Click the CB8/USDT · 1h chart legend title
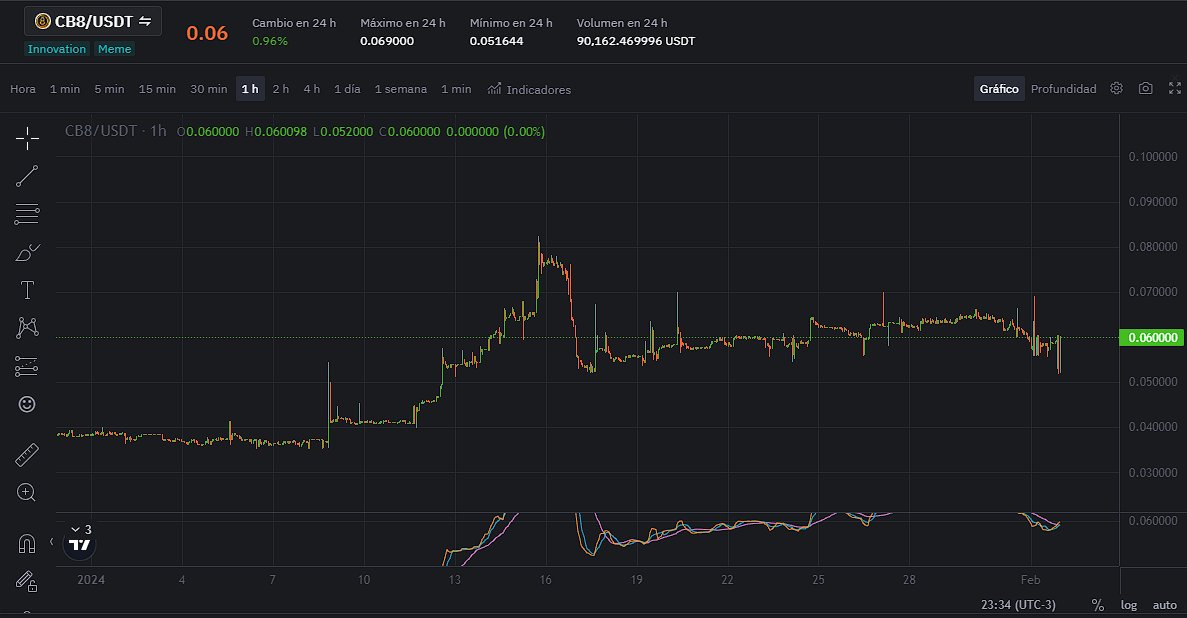 [x=116, y=131]
